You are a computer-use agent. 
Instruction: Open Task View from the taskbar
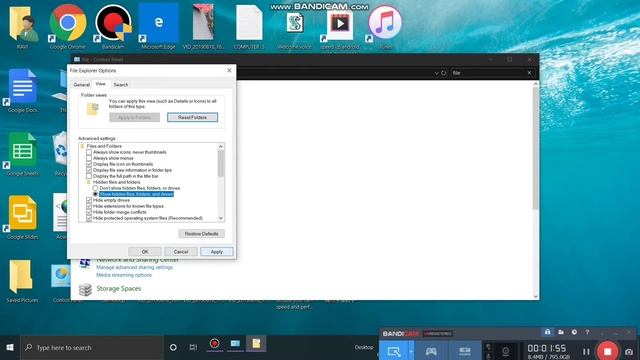[x=193, y=347]
